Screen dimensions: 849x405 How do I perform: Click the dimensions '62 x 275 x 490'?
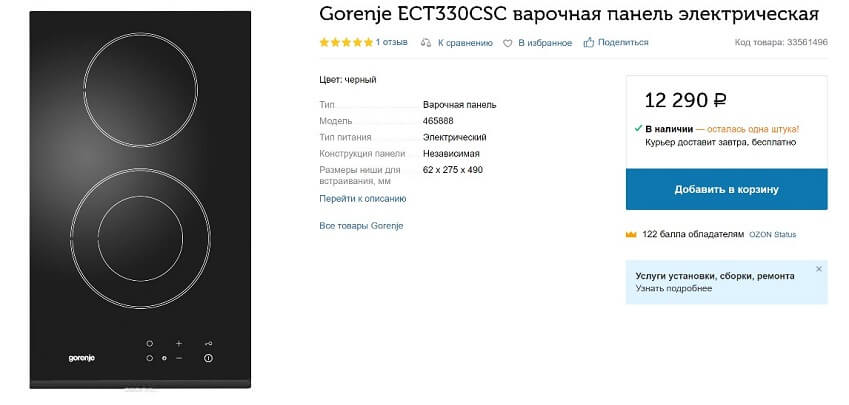pyautogui.click(x=453, y=169)
